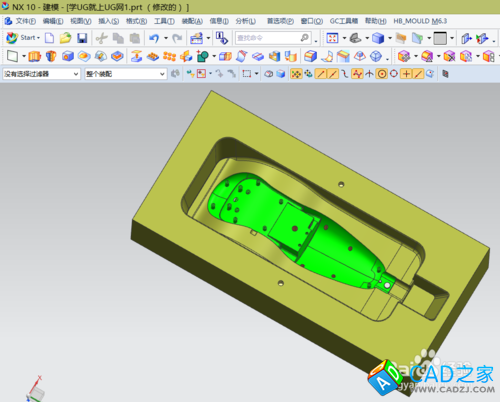The image size is (500, 402).
Task: Expand the Start menu dropdown arrow
Action: [x=38, y=38]
